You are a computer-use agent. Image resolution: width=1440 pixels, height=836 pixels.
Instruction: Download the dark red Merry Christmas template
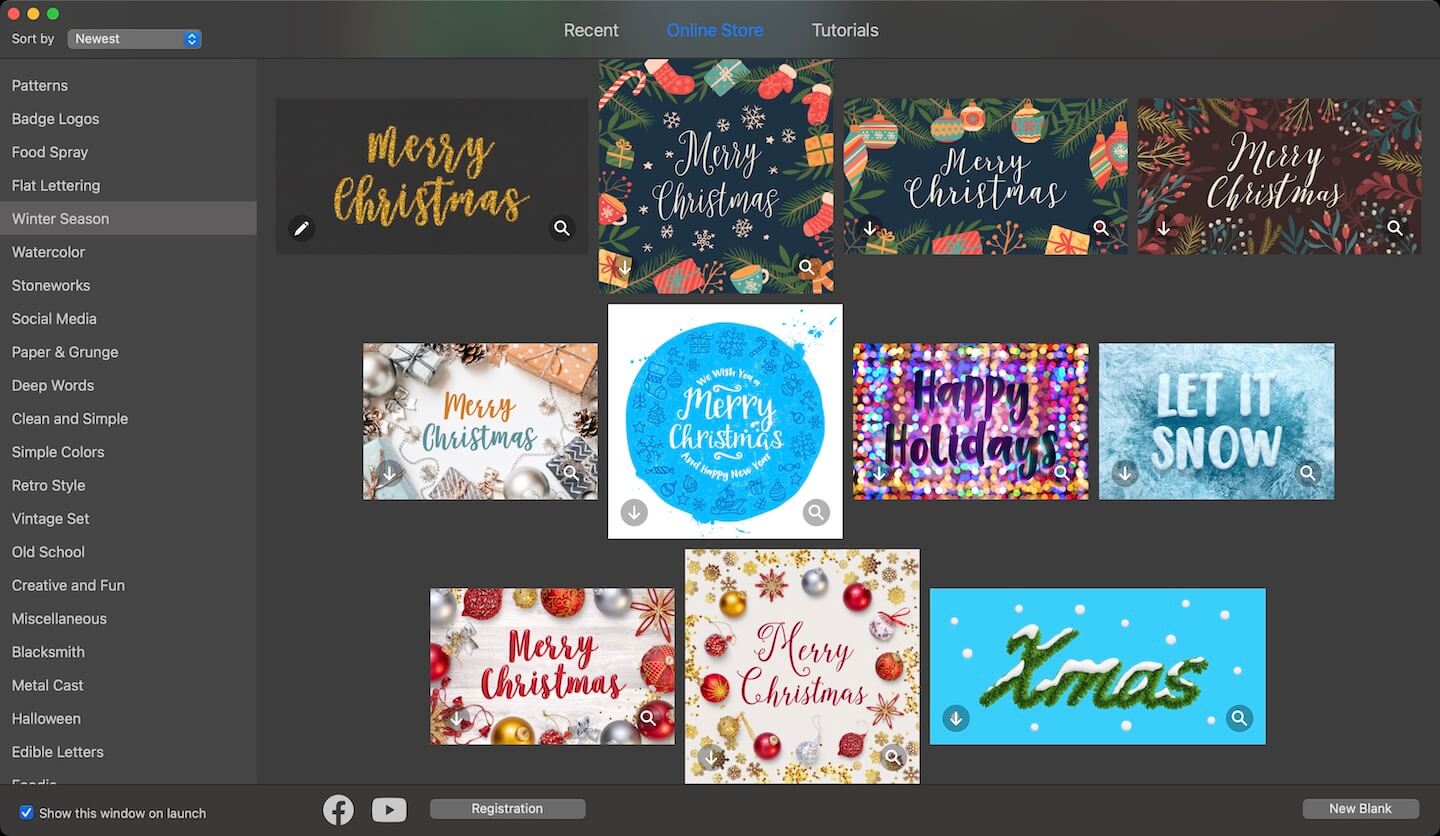(x=1163, y=228)
